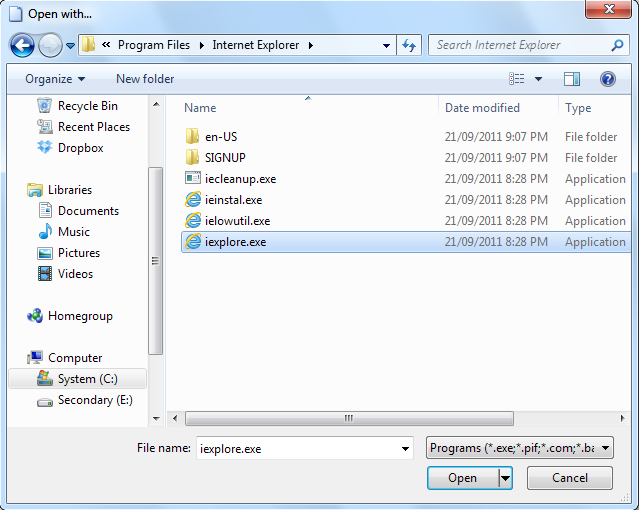Click the folder icon in address bar
Viewport: 639px width, 510px height.
pyautogui.click(x=88, y=44)
